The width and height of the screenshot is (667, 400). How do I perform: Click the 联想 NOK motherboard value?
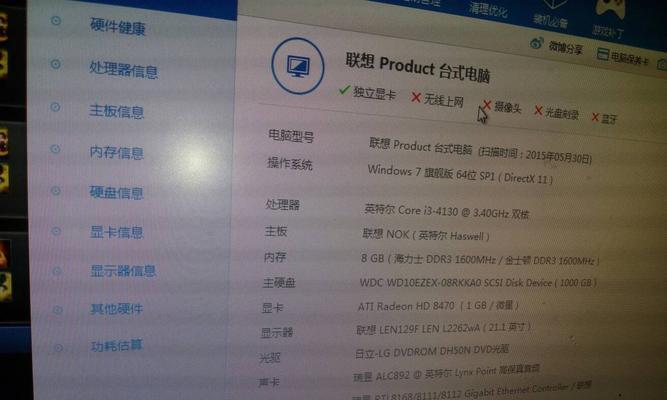(425, 235)
